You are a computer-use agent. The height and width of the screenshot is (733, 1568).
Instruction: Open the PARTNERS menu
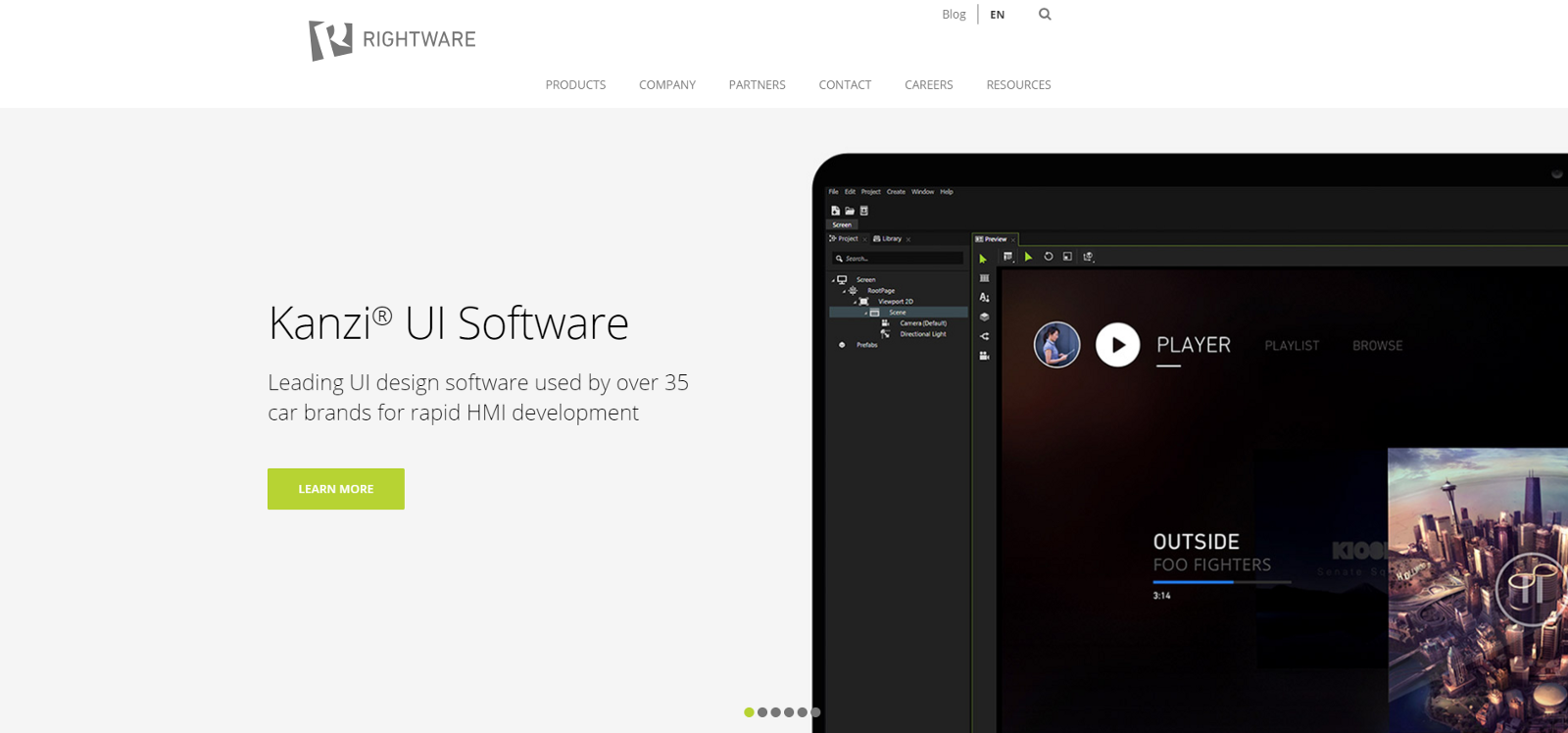point(758,85)
